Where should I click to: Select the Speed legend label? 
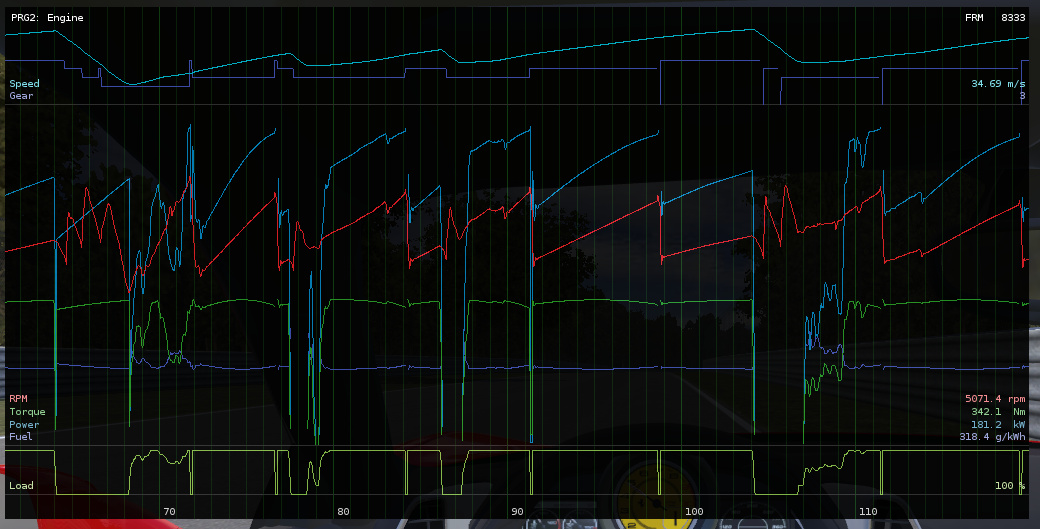25,84
